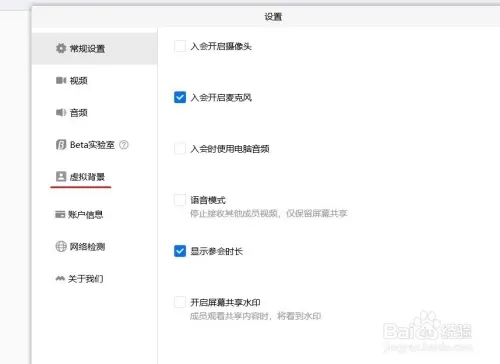Screen dimensions: 500x364
Task: Open the 账户信息 tab
Action: pos(95,214)
